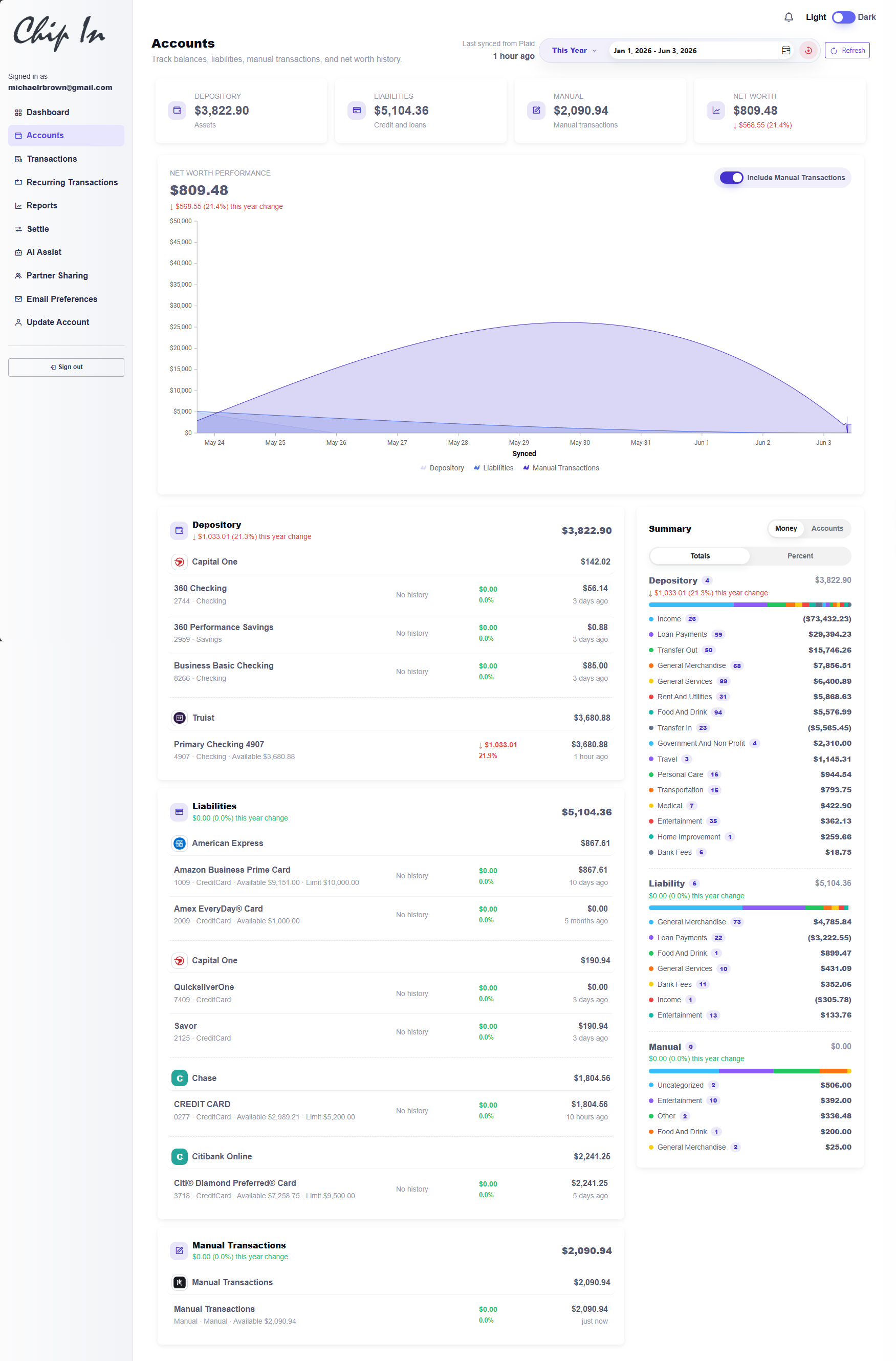Click the date range input field
Image resolution: width=896 pixels, height=1361 pixels.
tap(693, 50)
